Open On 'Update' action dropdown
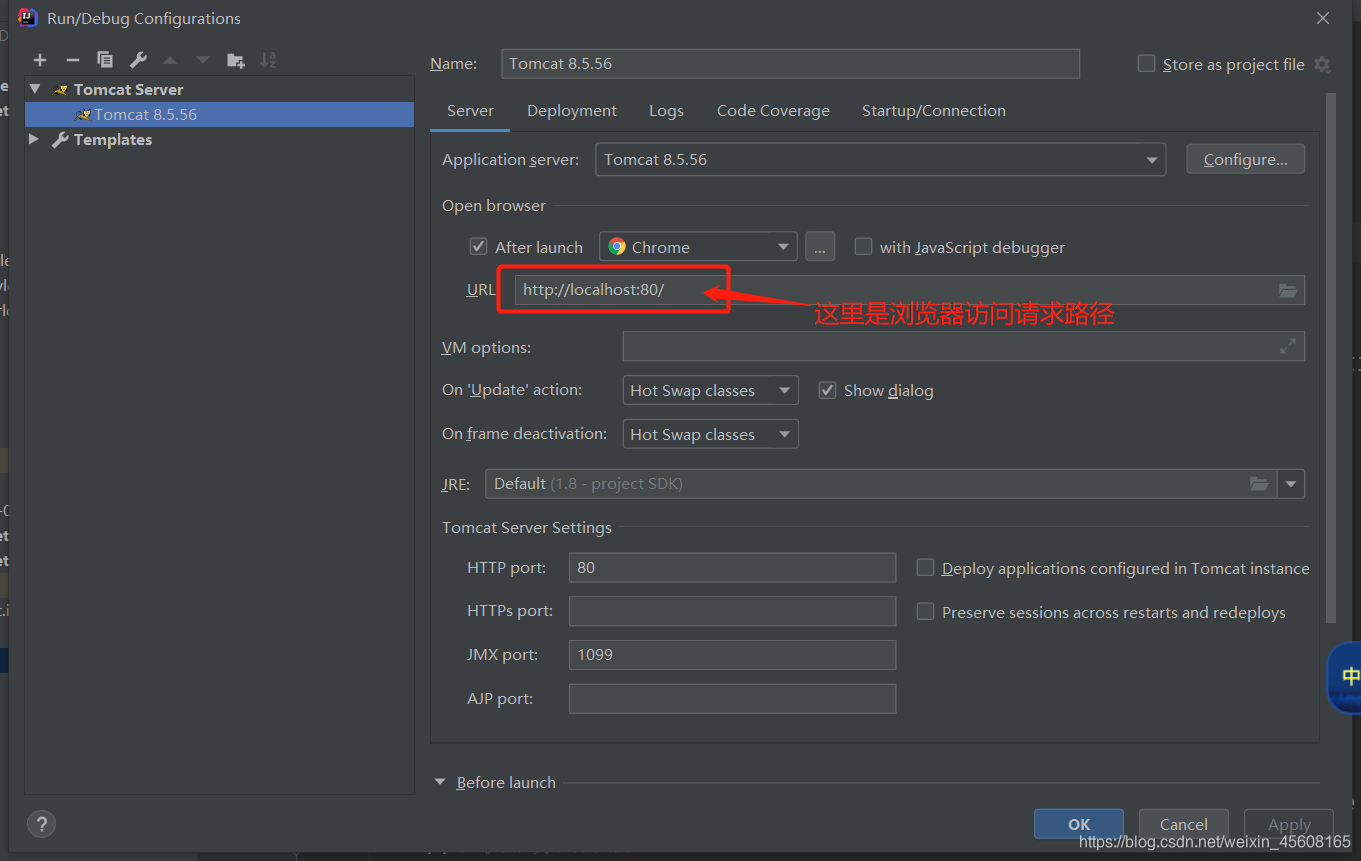This screenshot has width=1361, height=861. [710, 391]
